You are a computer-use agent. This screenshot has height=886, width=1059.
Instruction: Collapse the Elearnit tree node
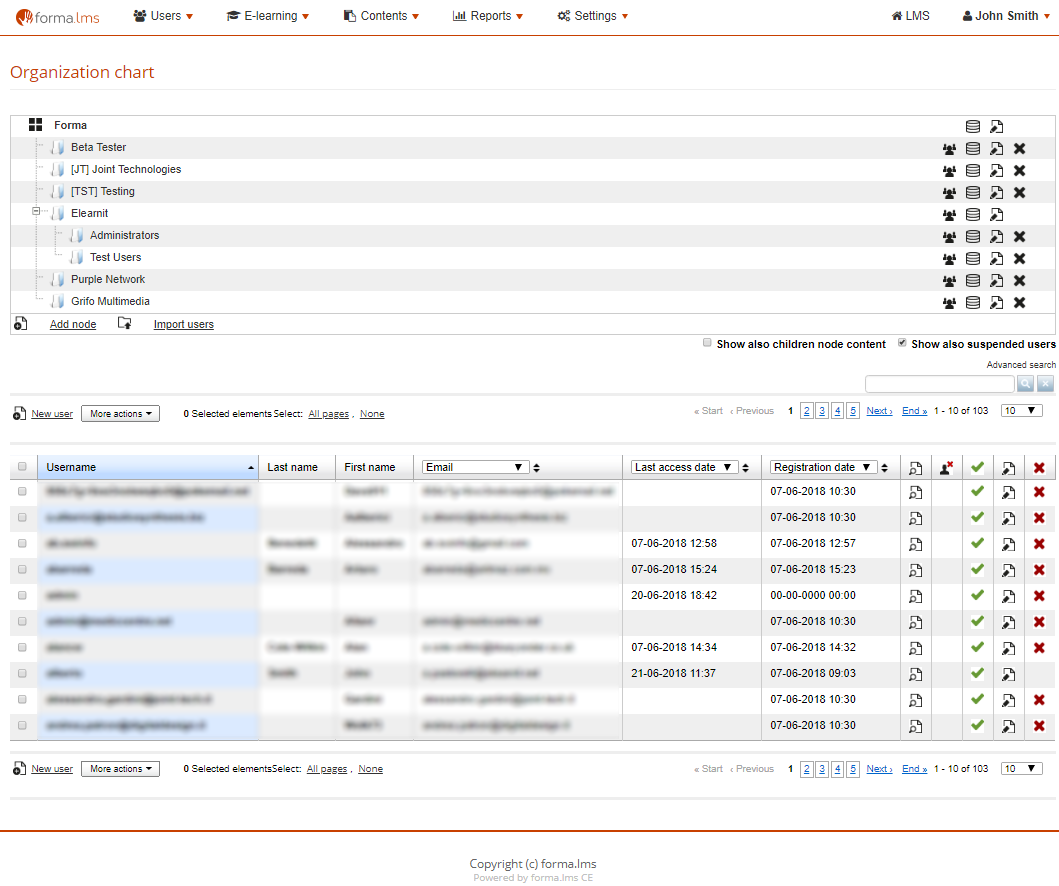click(36, 212)
